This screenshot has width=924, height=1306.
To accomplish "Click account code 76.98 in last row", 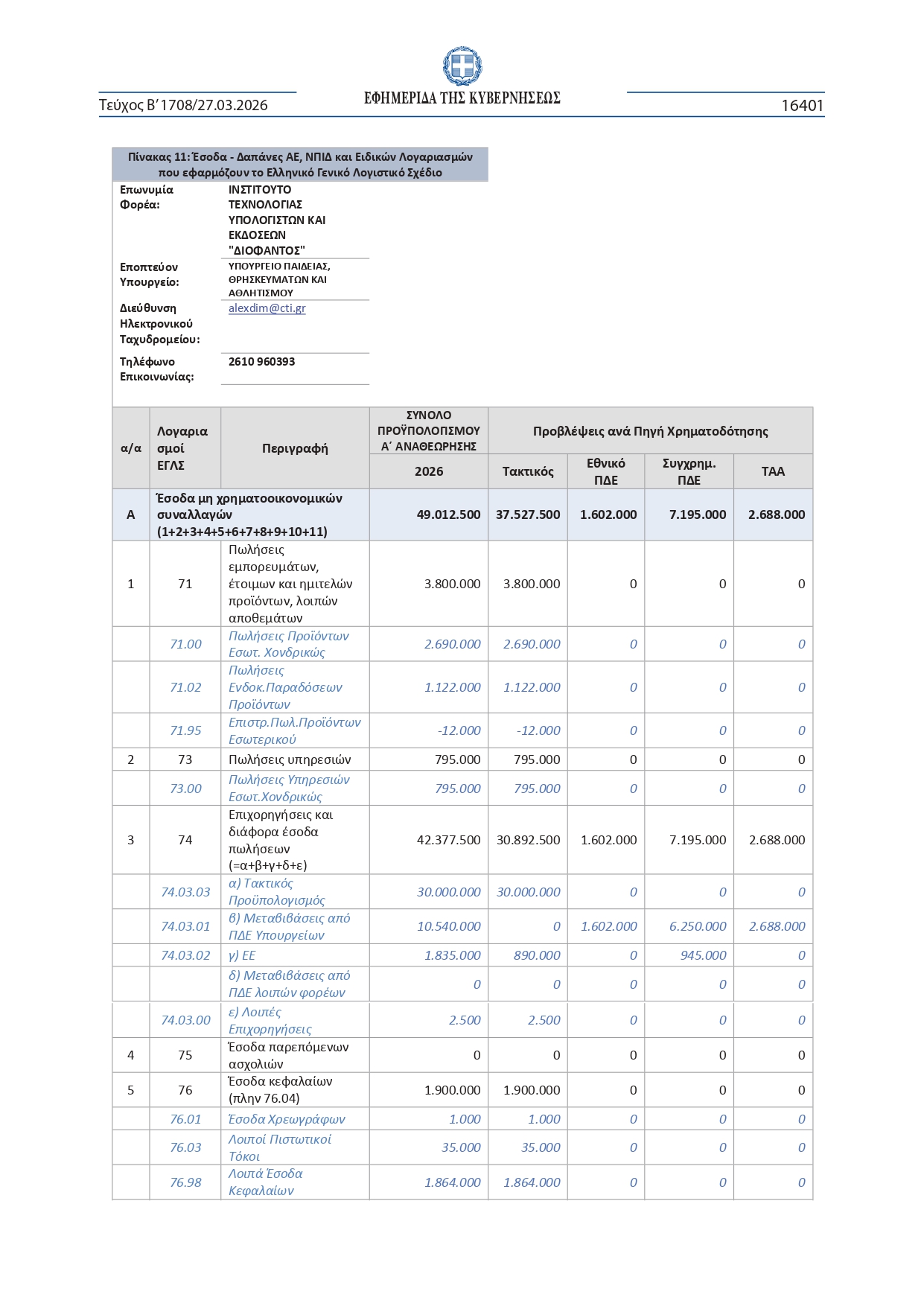I will 185,1182.
